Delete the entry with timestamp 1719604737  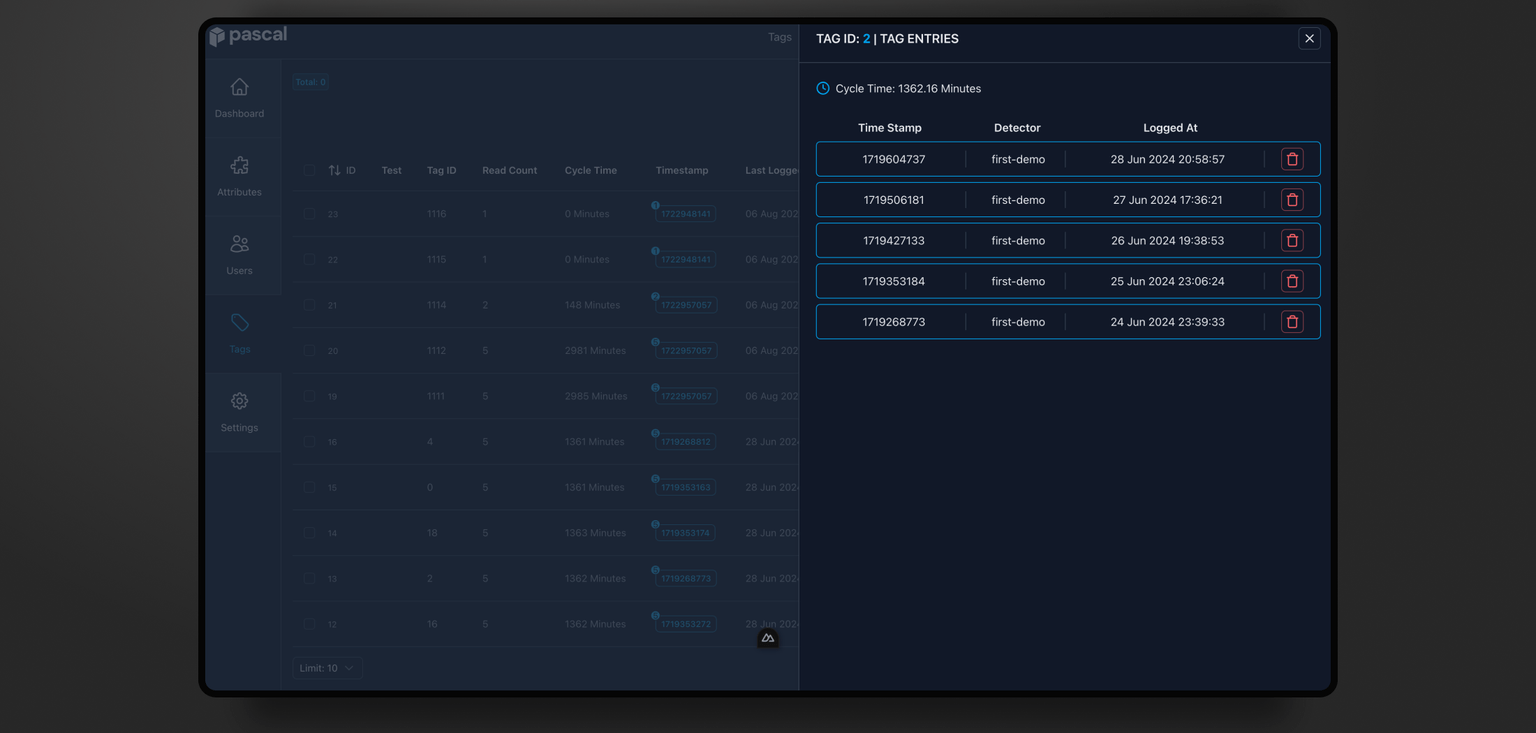tap(1291, 159)
